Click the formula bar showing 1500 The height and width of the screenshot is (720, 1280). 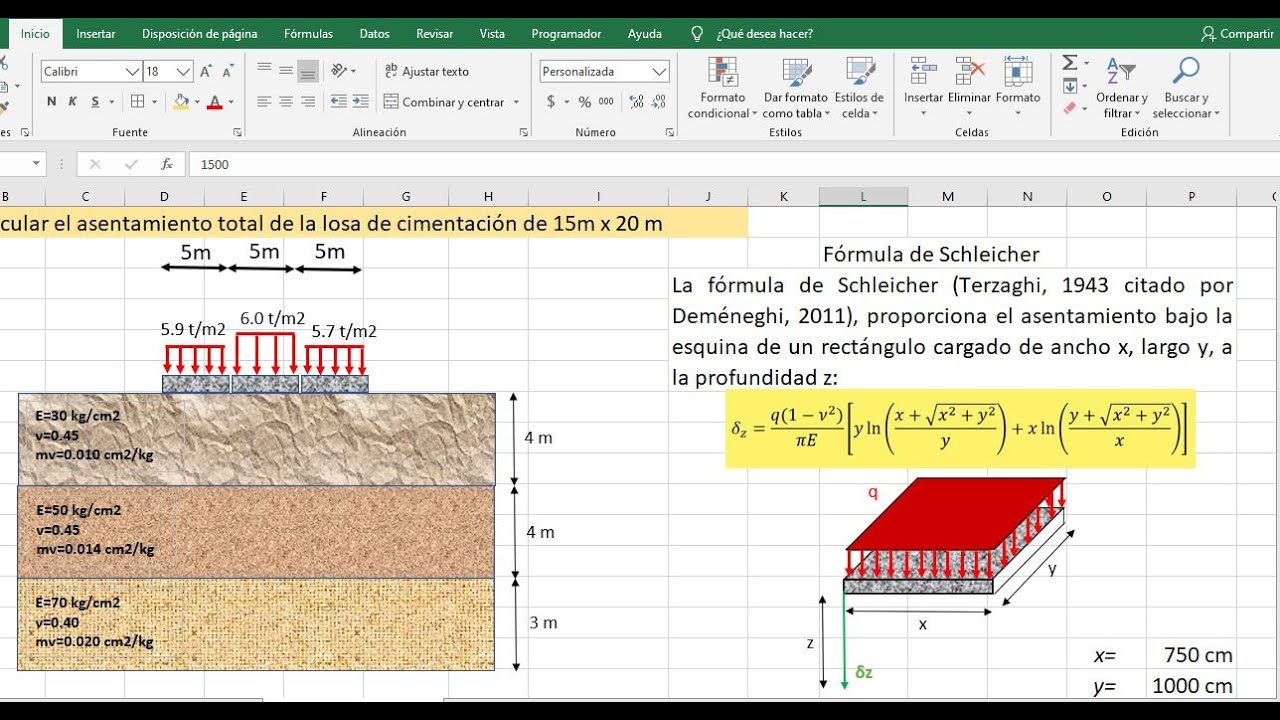pos(734,164)
